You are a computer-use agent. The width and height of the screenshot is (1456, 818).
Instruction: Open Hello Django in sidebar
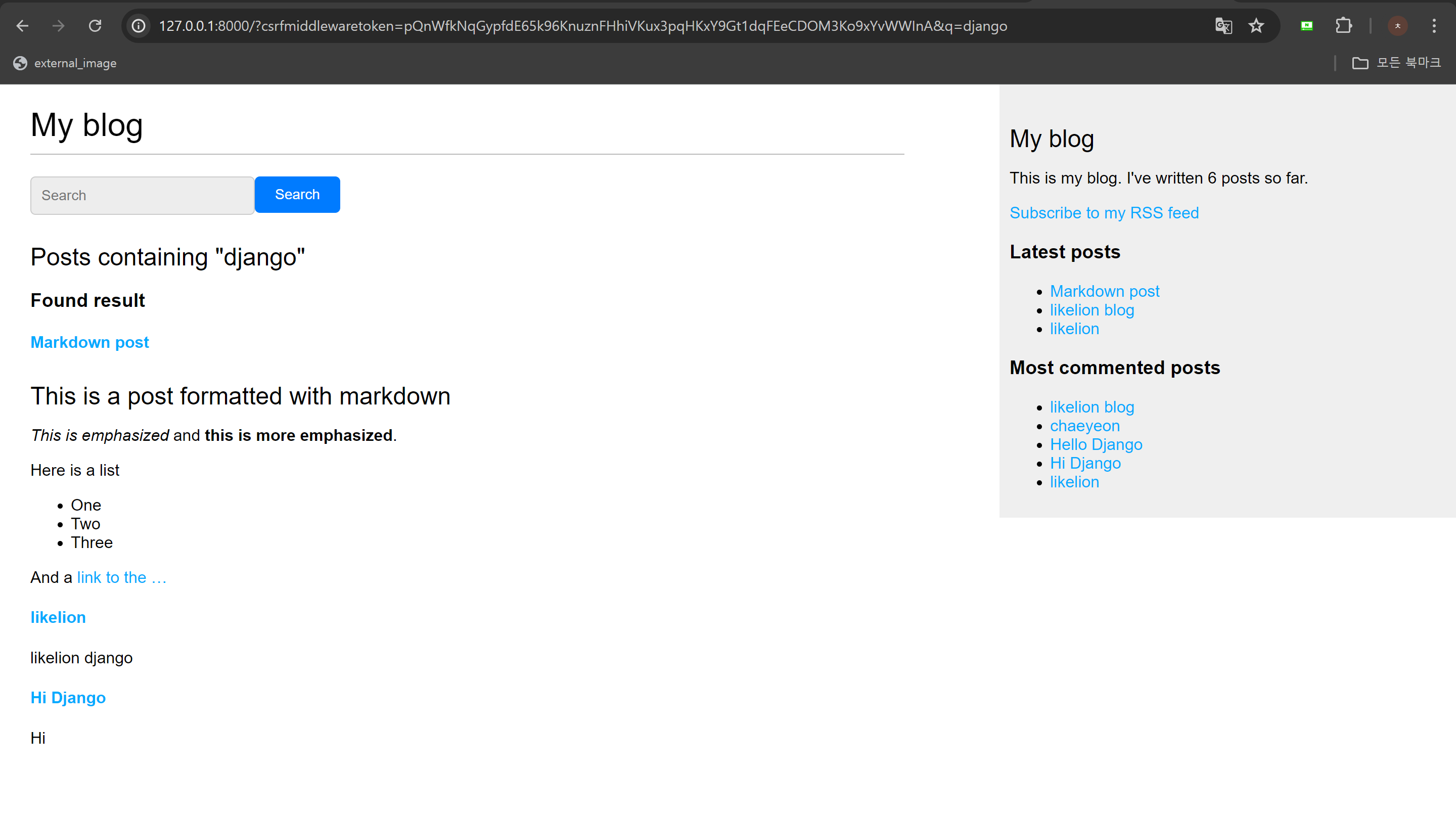click(1096, 444)
